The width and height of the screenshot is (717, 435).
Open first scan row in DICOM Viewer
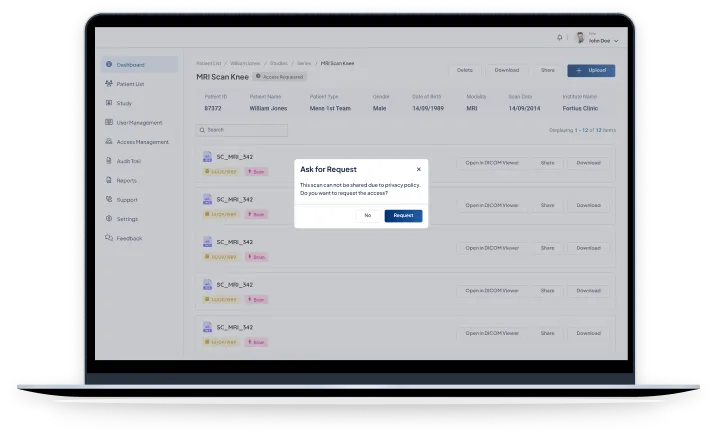[x=492, y=163]
